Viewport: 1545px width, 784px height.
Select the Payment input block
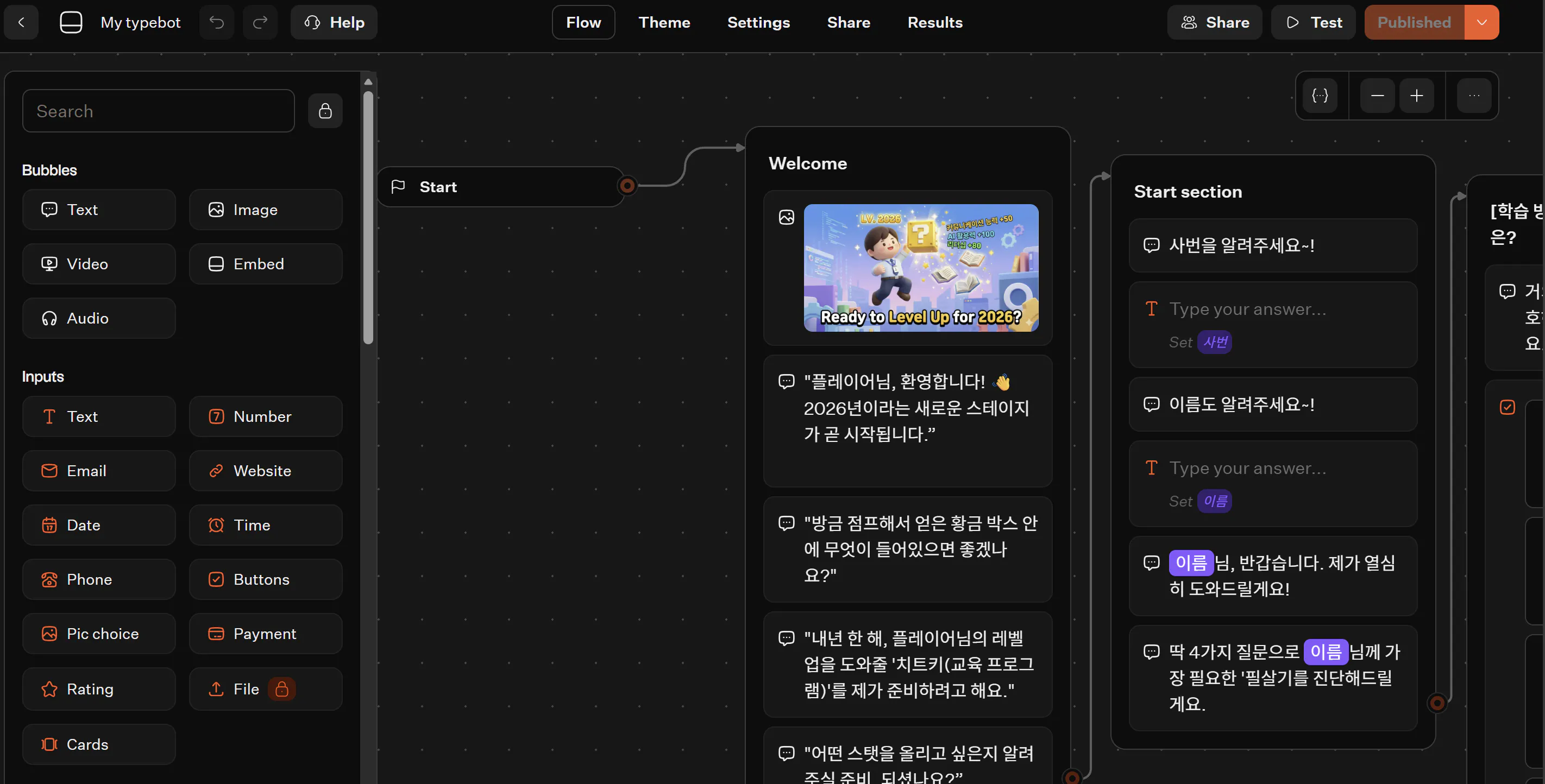coord(266,634)
